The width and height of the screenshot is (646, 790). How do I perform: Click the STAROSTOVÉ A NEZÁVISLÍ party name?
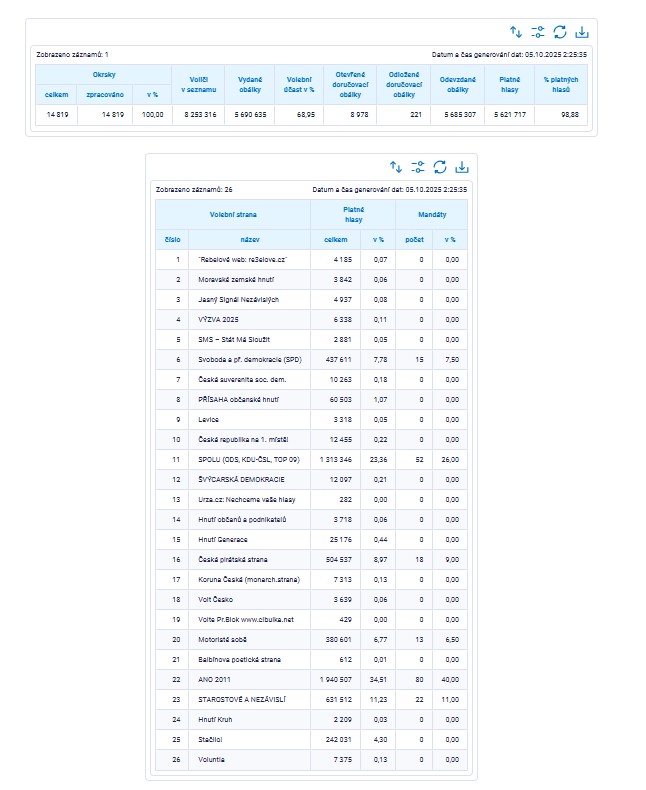241,701
